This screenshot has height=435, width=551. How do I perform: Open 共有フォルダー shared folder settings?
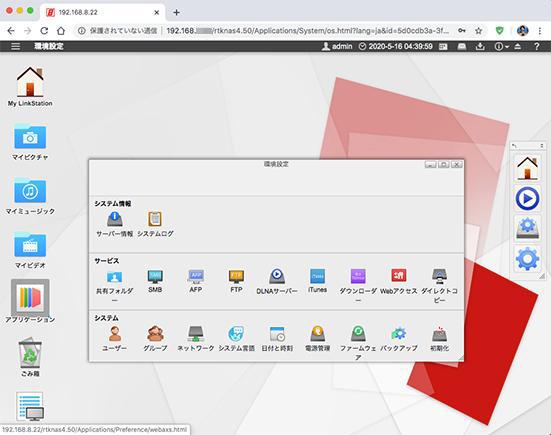click(x=115, y=286)
